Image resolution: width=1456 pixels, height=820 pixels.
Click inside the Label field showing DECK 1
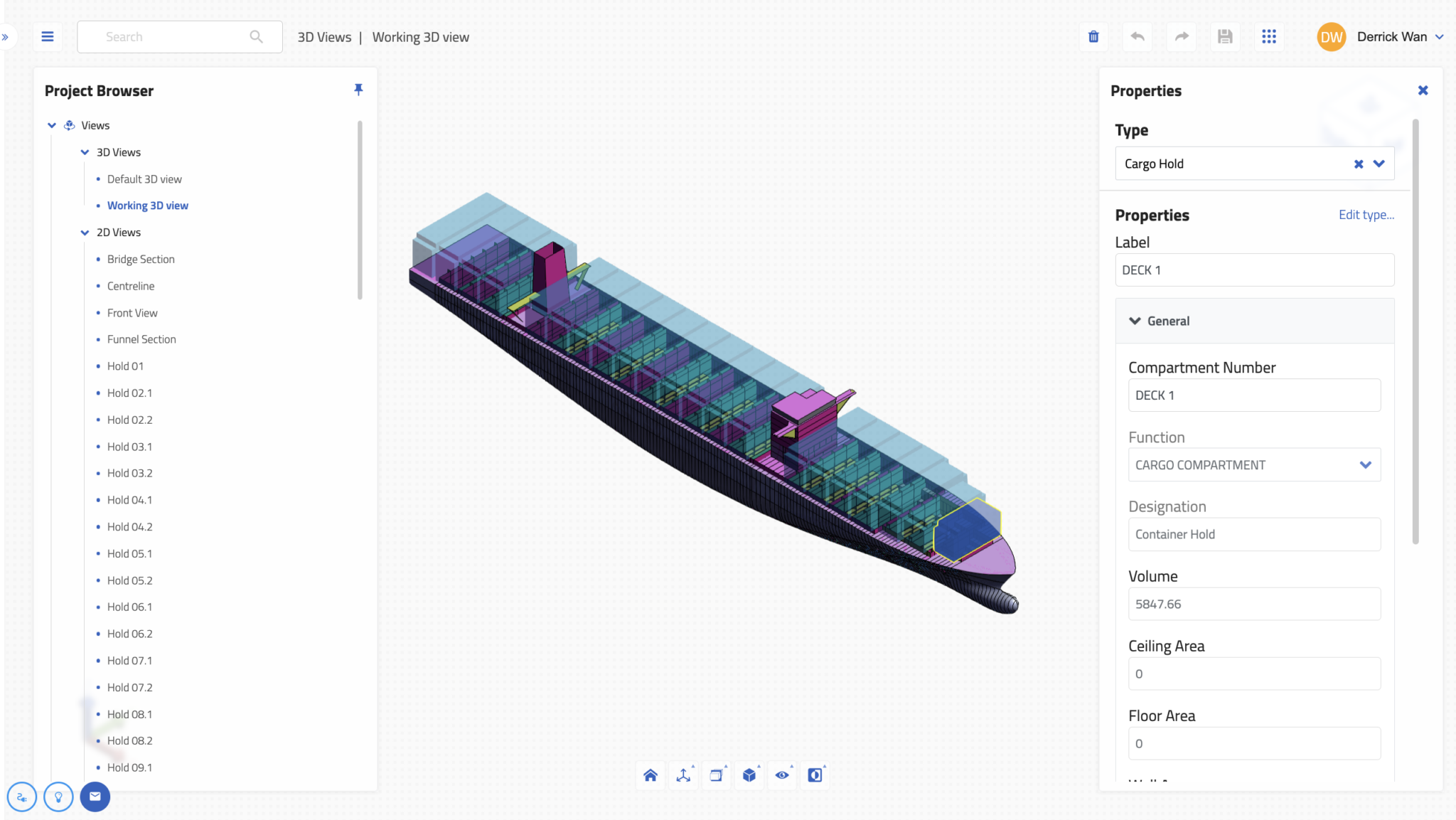1253,270
